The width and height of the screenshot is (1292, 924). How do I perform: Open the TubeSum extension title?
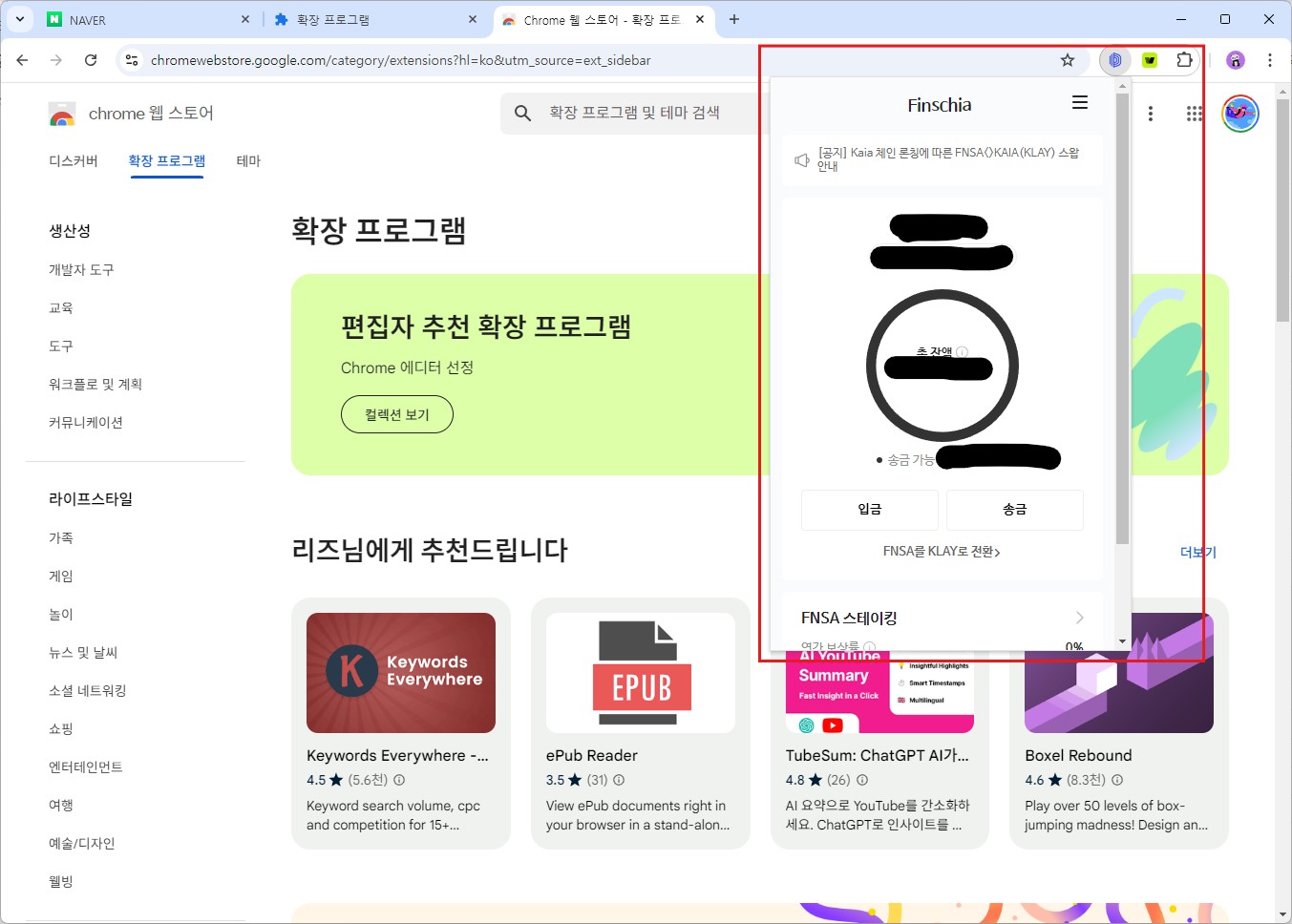[878, 755]
